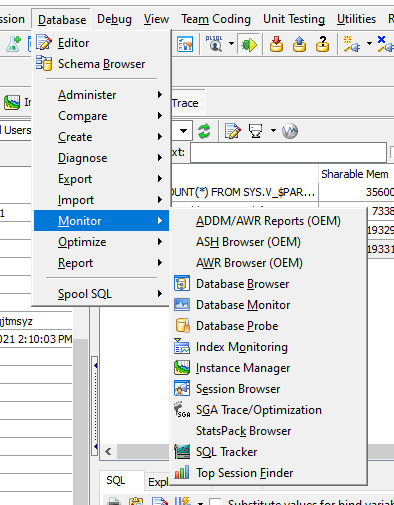The width and height of the screenshot is (394, 505).
Task: Open SGA Trace/Optimization
Action: [x=269, y=410]
